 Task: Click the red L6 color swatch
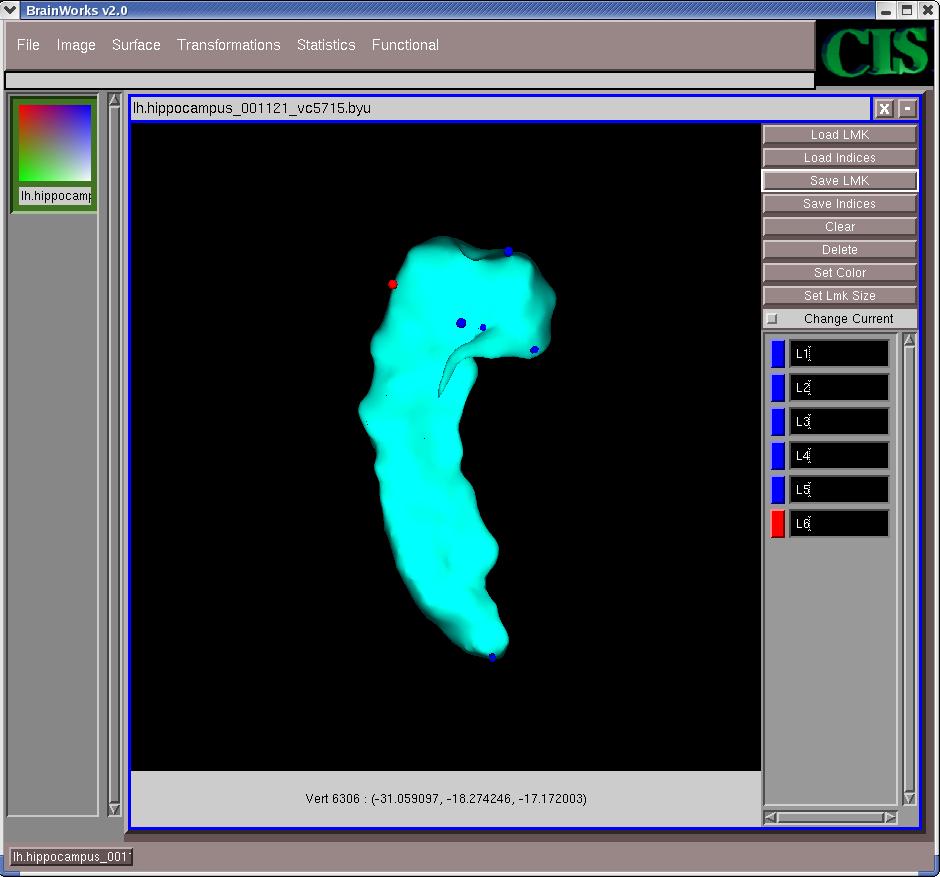click(778, 523)
